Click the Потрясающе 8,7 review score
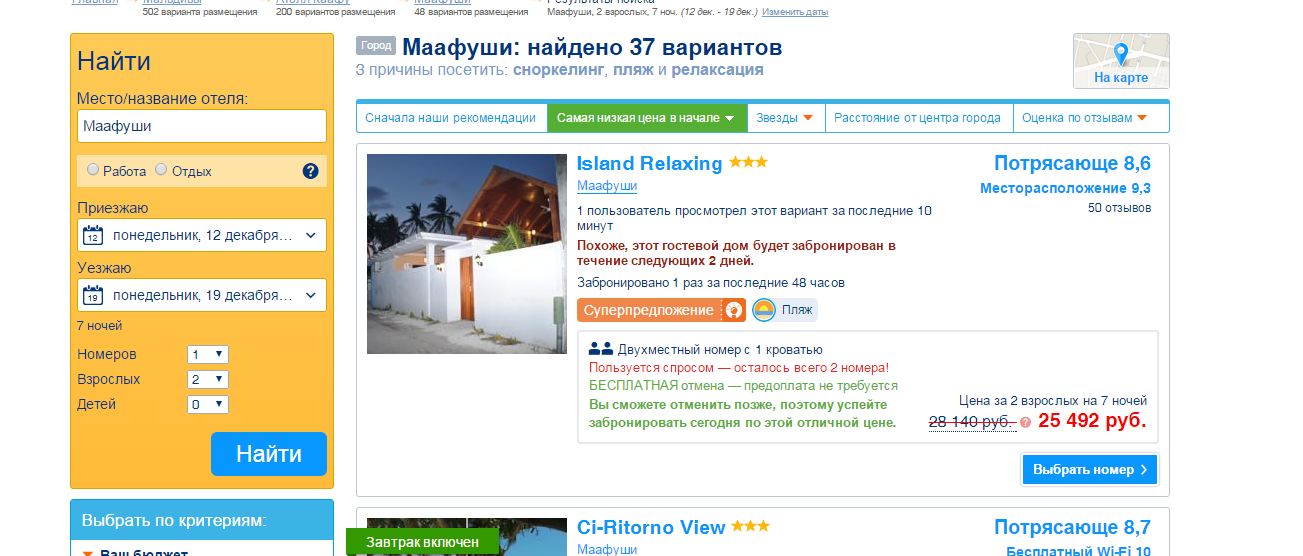Image resolution: width=1303 pixels, height=556 pixels. 1072,527
